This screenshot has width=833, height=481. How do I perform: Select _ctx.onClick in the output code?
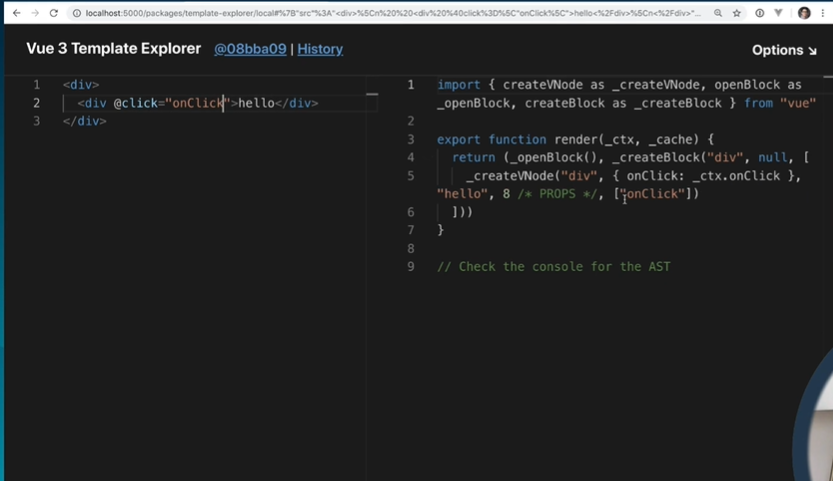tap(736, 175)
